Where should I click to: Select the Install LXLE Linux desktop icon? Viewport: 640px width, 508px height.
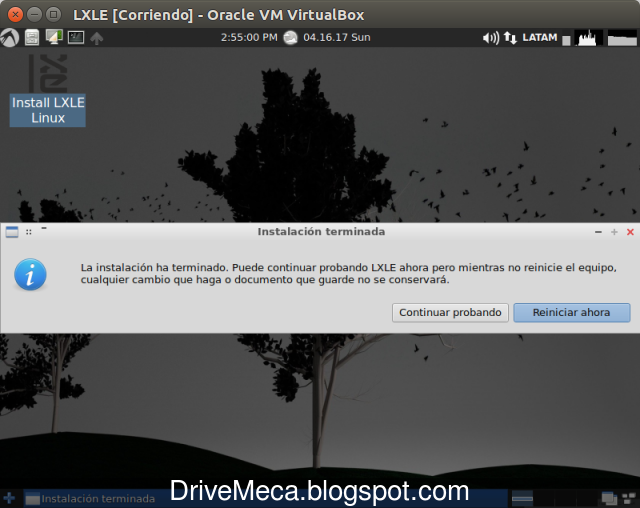tap(48, 91)
